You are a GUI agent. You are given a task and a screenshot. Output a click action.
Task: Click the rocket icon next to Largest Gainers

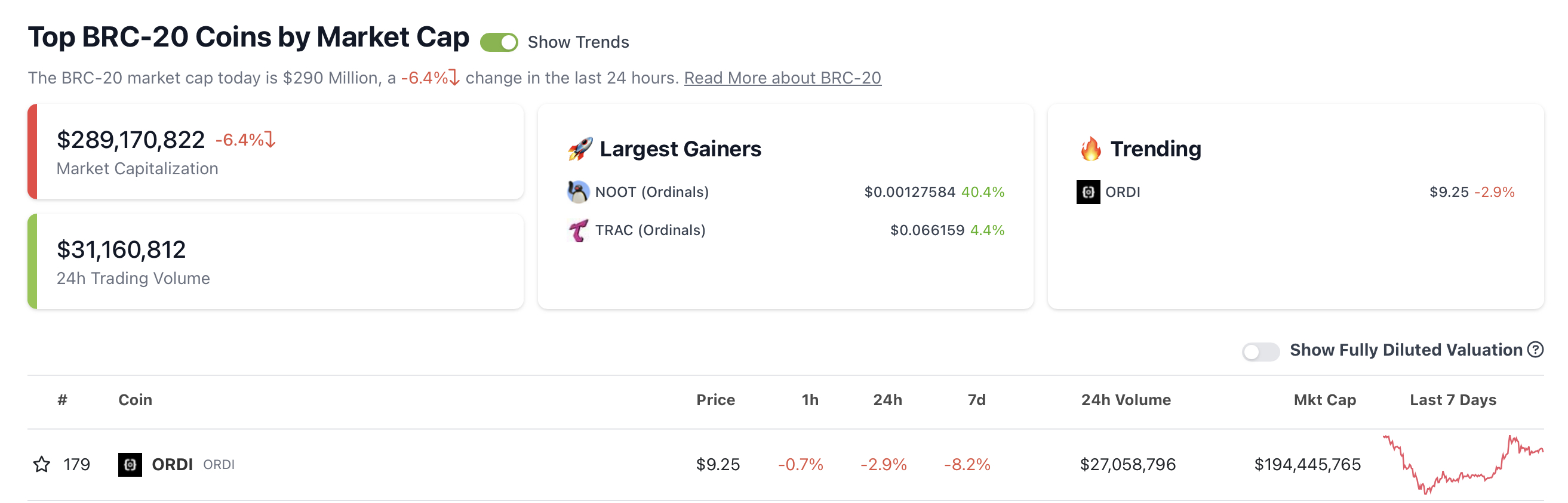tap(579, 149)
